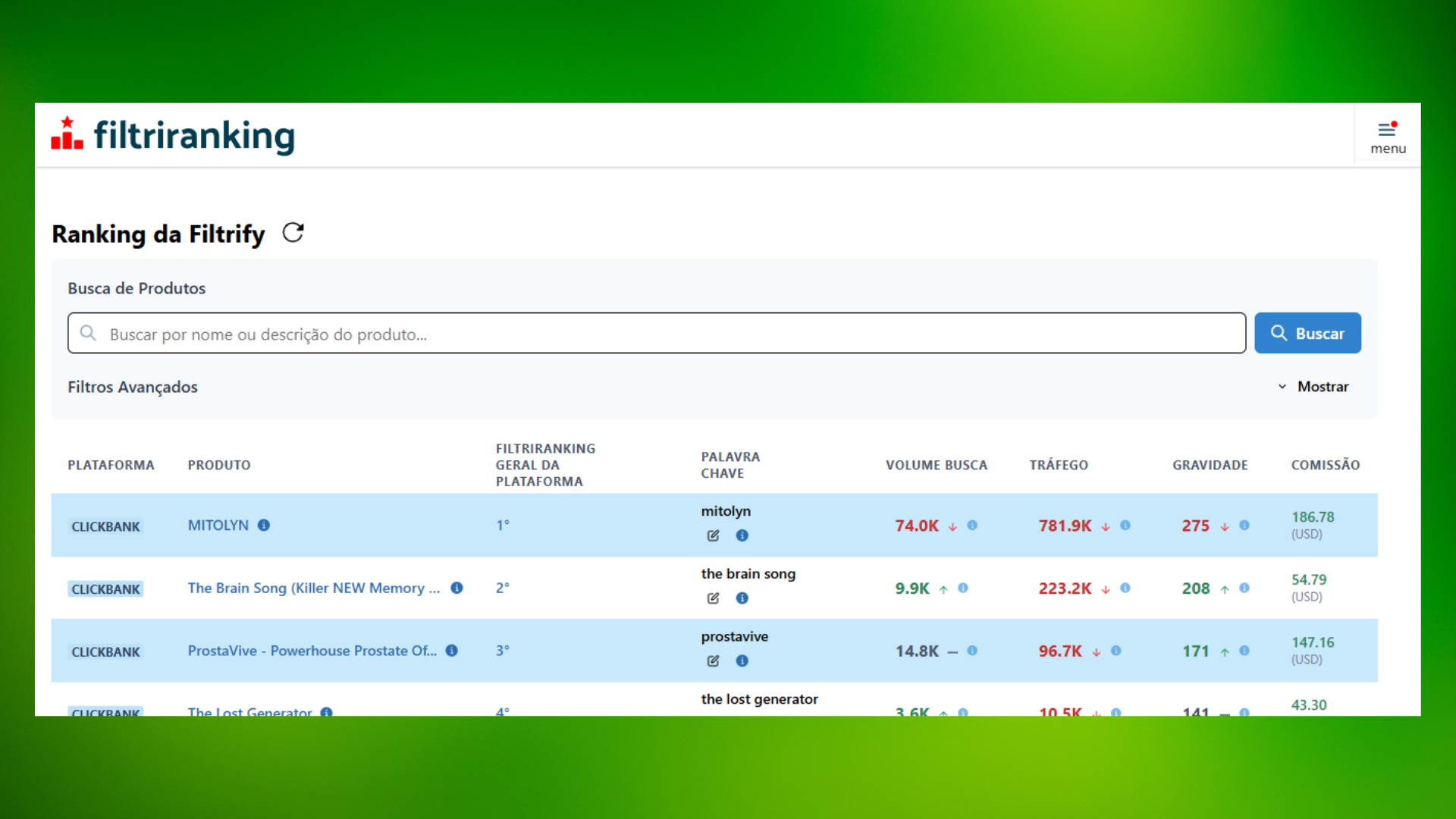This screenshot has width=1456, height=819.
Task: Click the refresh icon beside Ranking da Filtrify
Action: coord(293,233)
